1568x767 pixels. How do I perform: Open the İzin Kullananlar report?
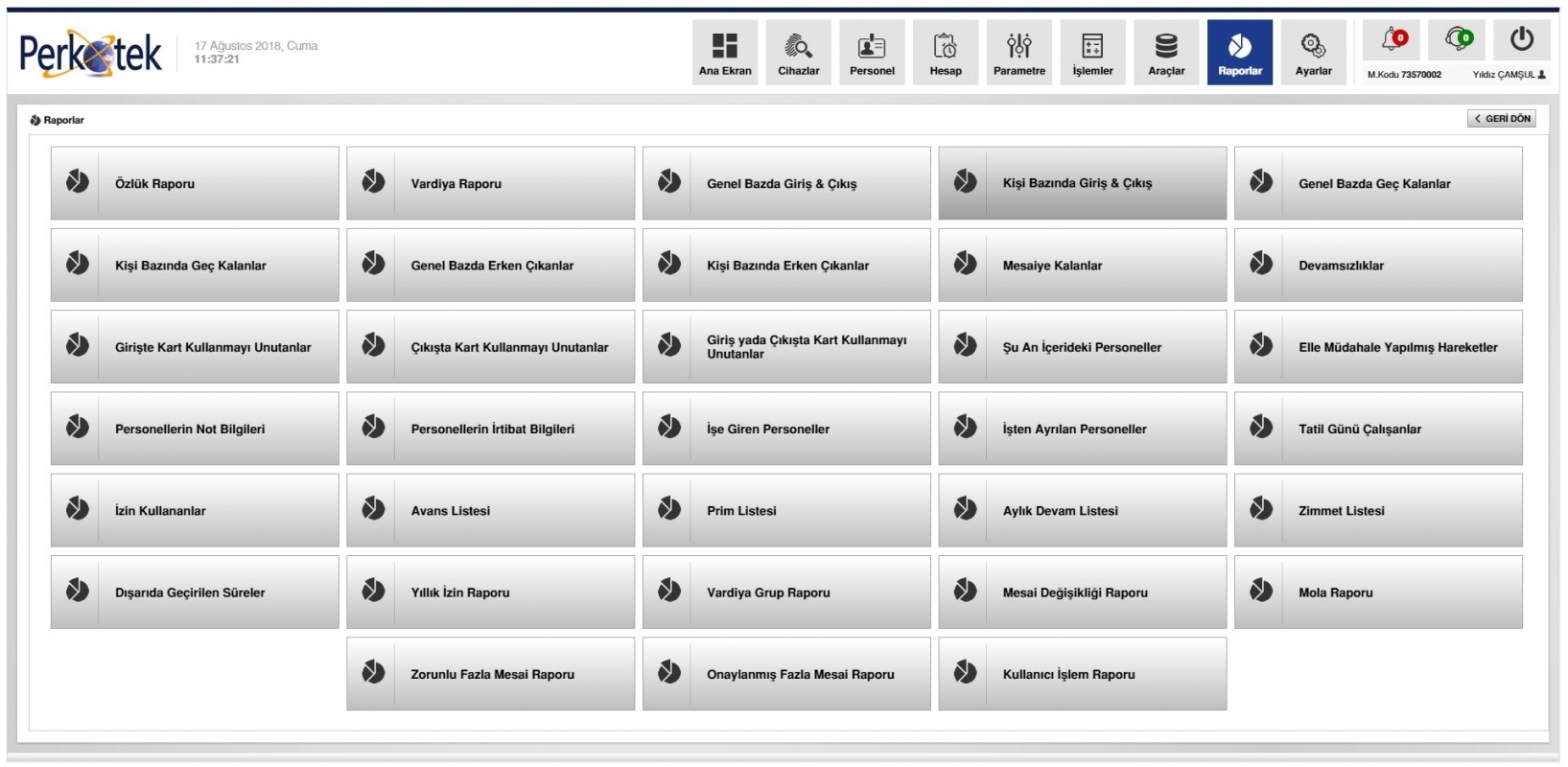pyautogui.click(x=195, y=511)
